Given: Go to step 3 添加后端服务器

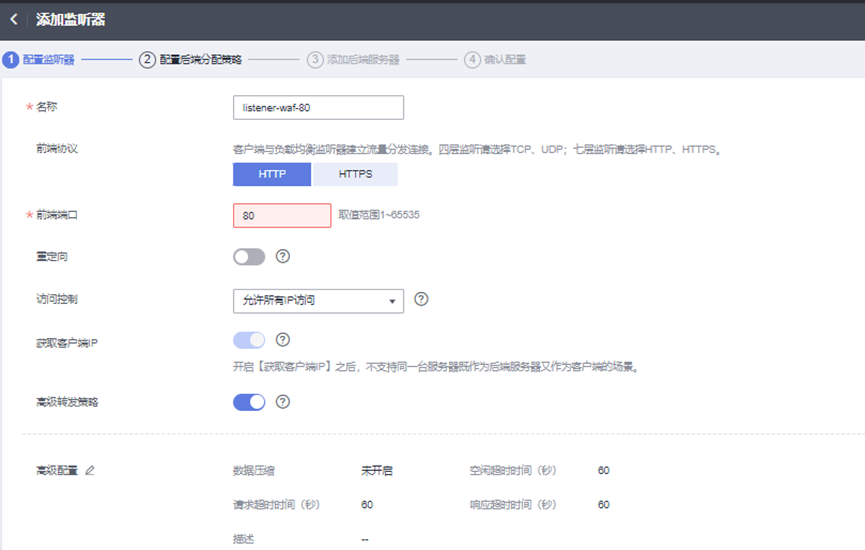Looking at the screenshot, I should tap(353, 60).
